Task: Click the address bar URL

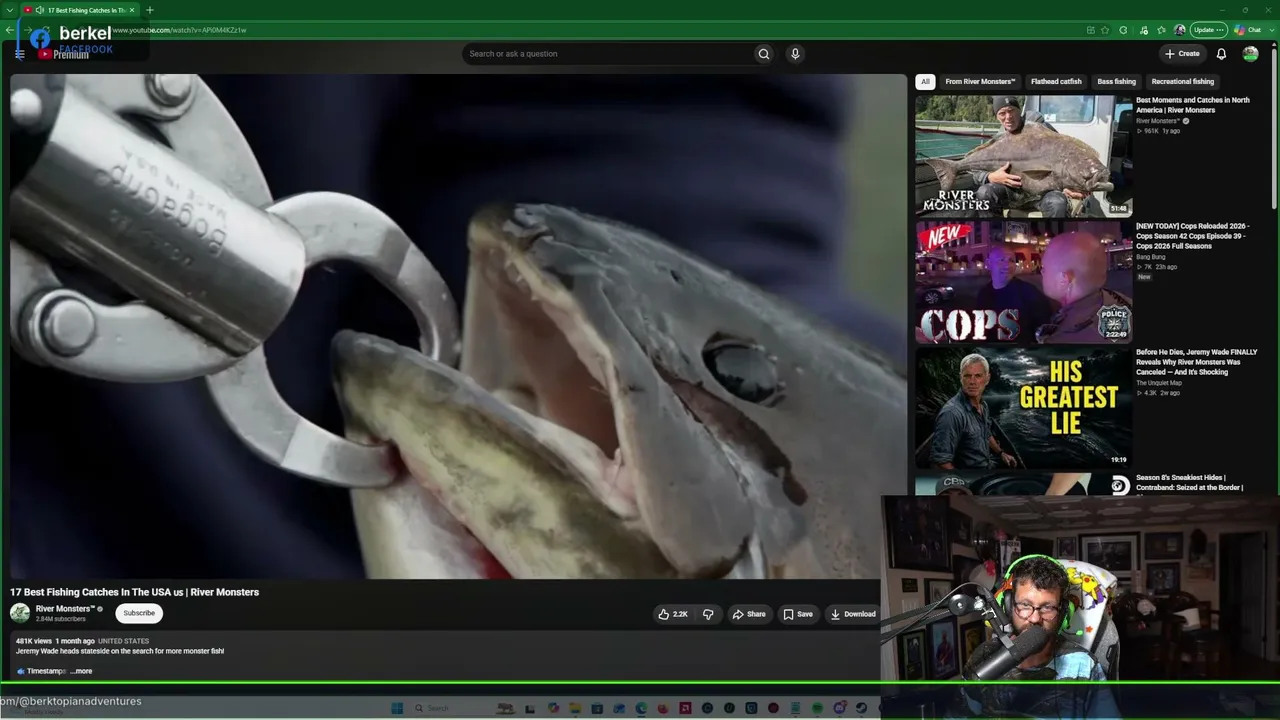Action: coord(180,30)
